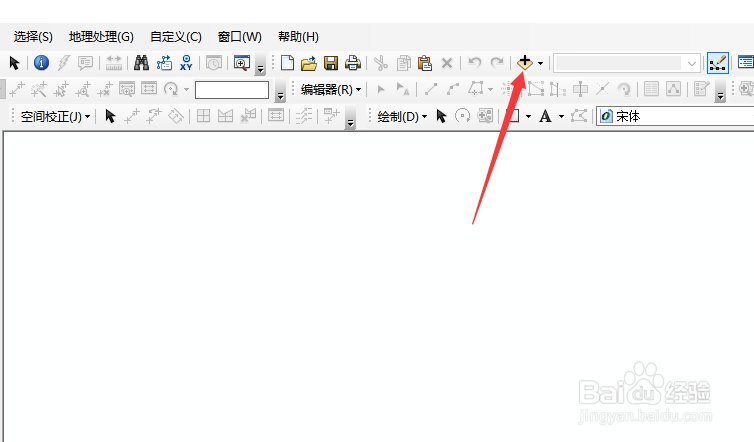The height and width of the screenshot is (442, 754).
Task: Open the Attributes window icon
Action: coord(652,89)
